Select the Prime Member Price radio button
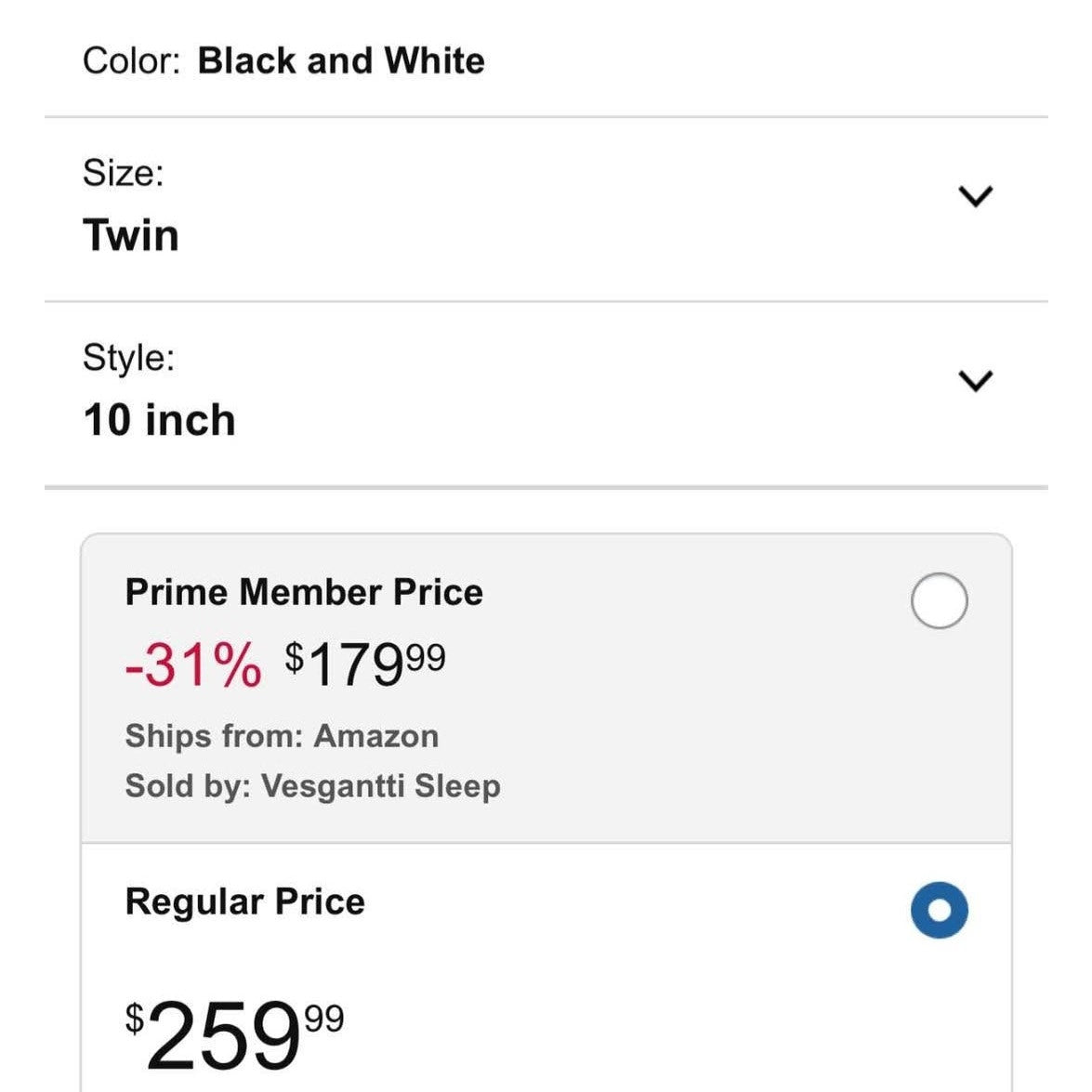 coord(939,601)
